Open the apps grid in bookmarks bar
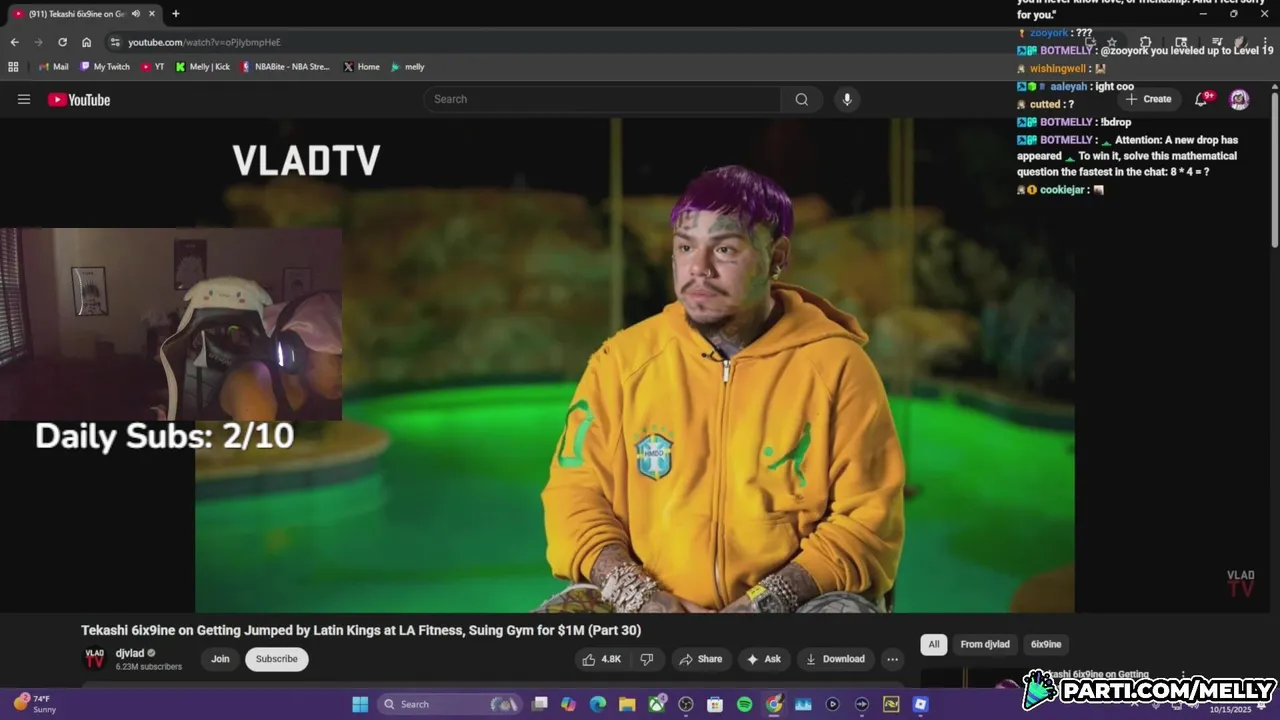The width and height of the screenshot is (1280, 720). (x=13, y=67)
